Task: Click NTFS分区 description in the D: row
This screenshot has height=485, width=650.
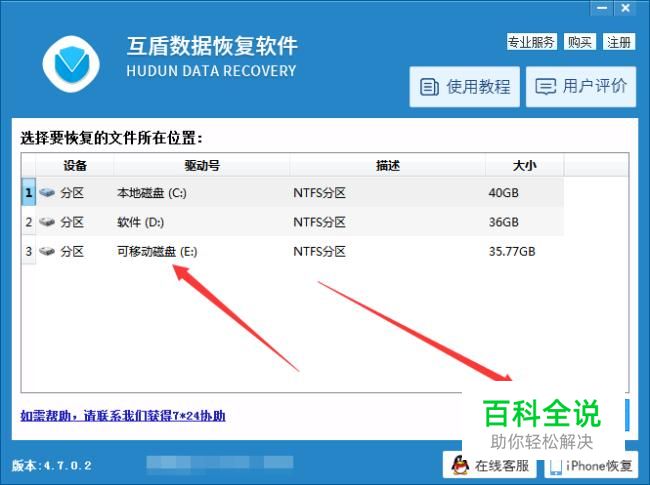Action: tap(319, 222)
